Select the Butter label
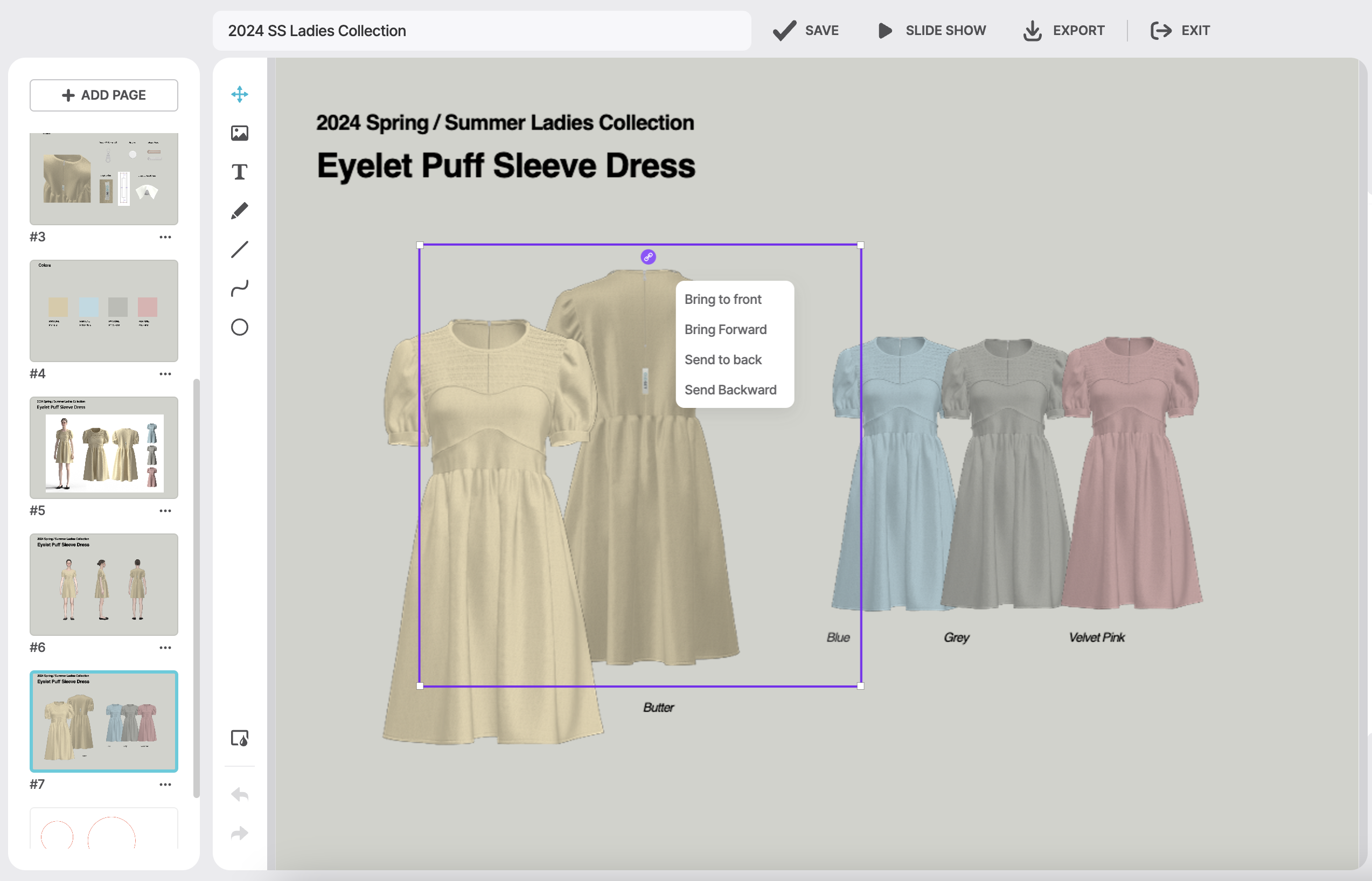 coord(658,707)
